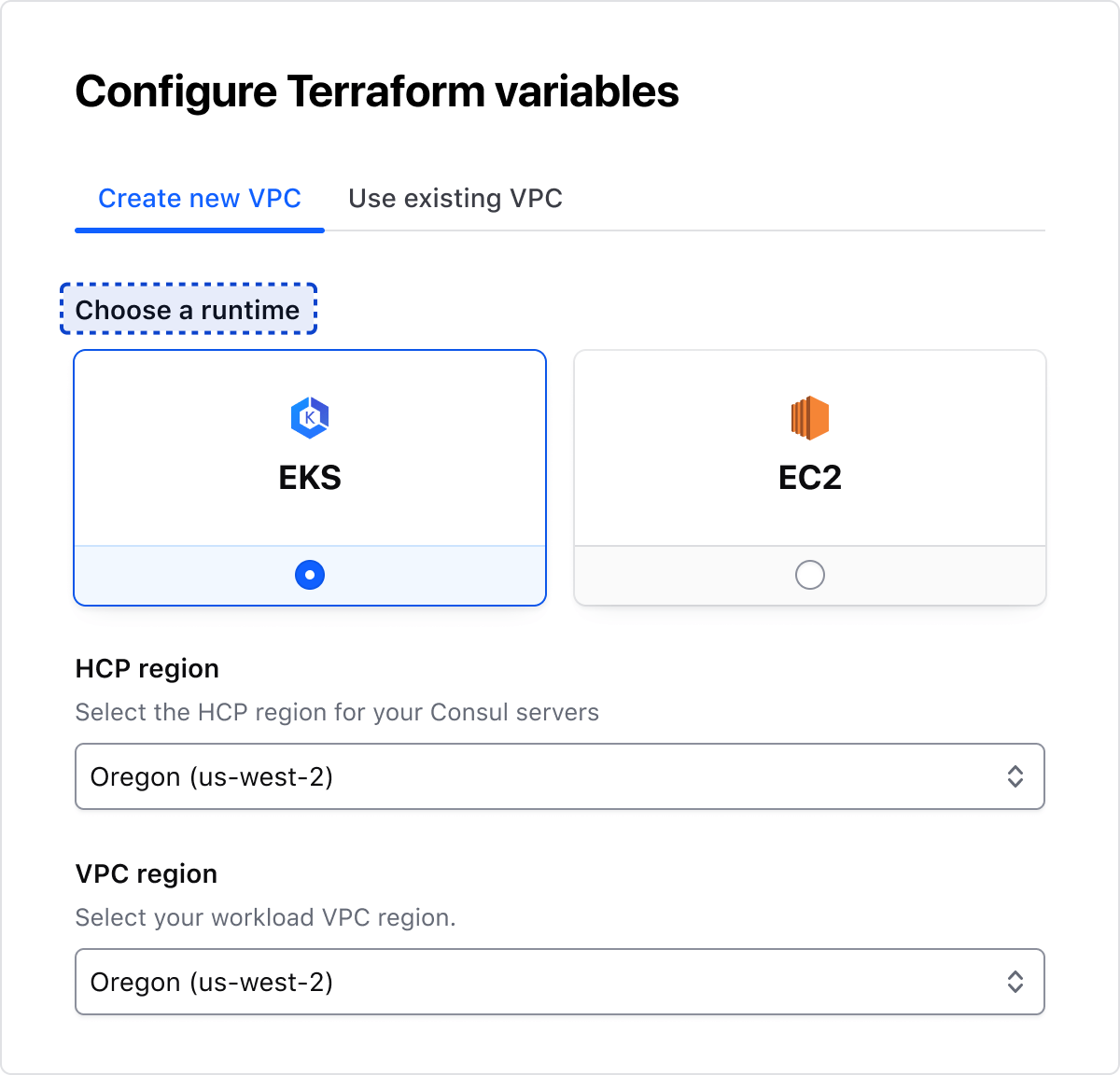Click the Configure Terraform variables heading
Screen dimensions: 1120x1075
pyautogui.click(x=377, y=91)
